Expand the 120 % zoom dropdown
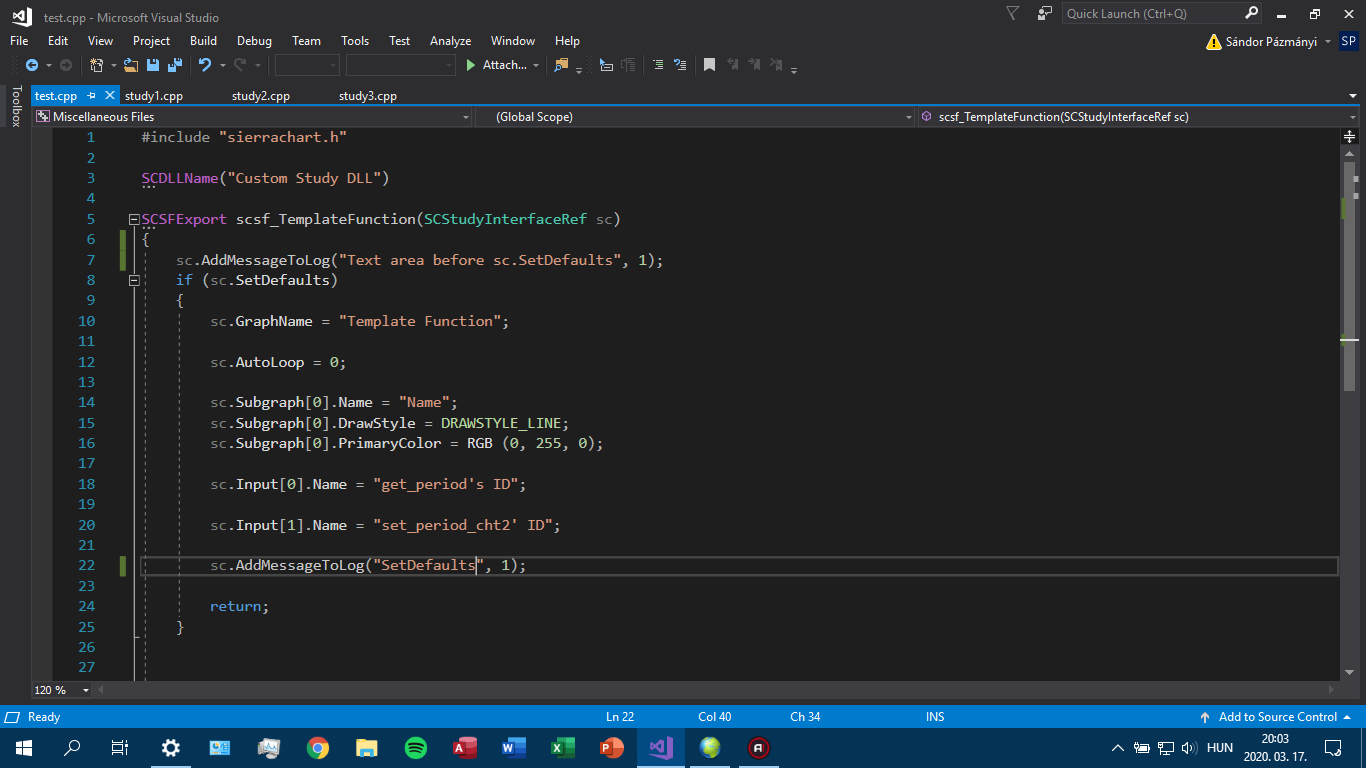Viewport: 1366px width, 768px height. pyautogui.click(x=85, y=690)
